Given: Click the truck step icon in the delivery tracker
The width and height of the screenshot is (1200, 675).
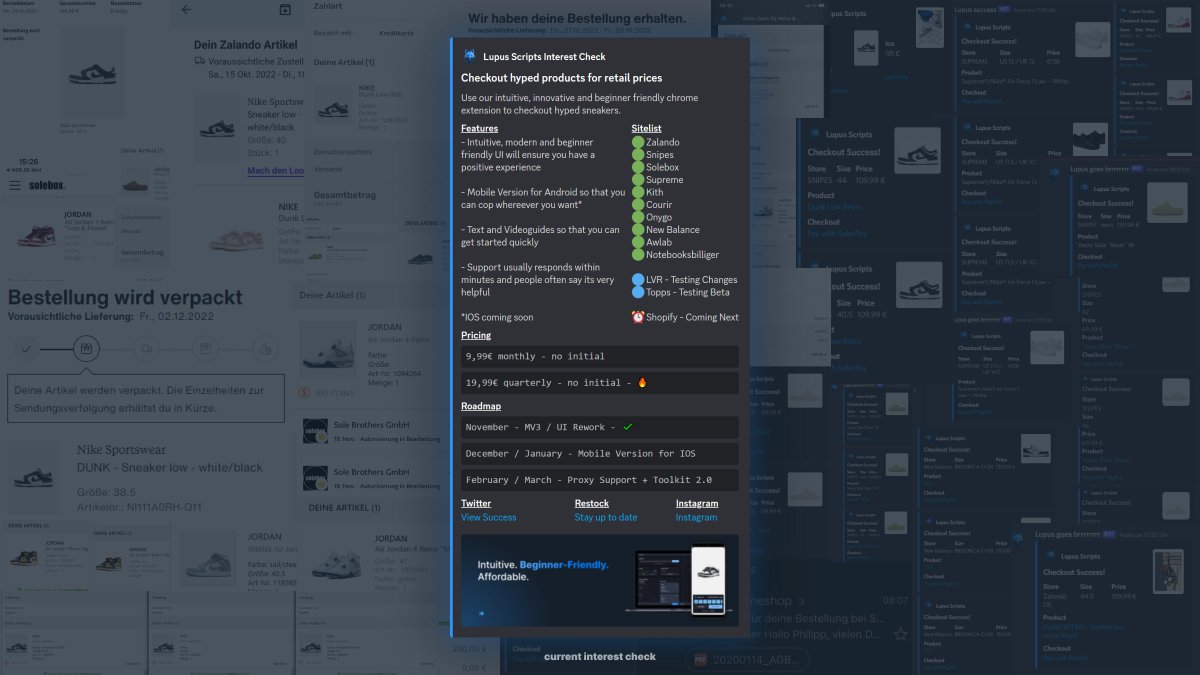Looking at the screenshot, I should coord(146,349).
